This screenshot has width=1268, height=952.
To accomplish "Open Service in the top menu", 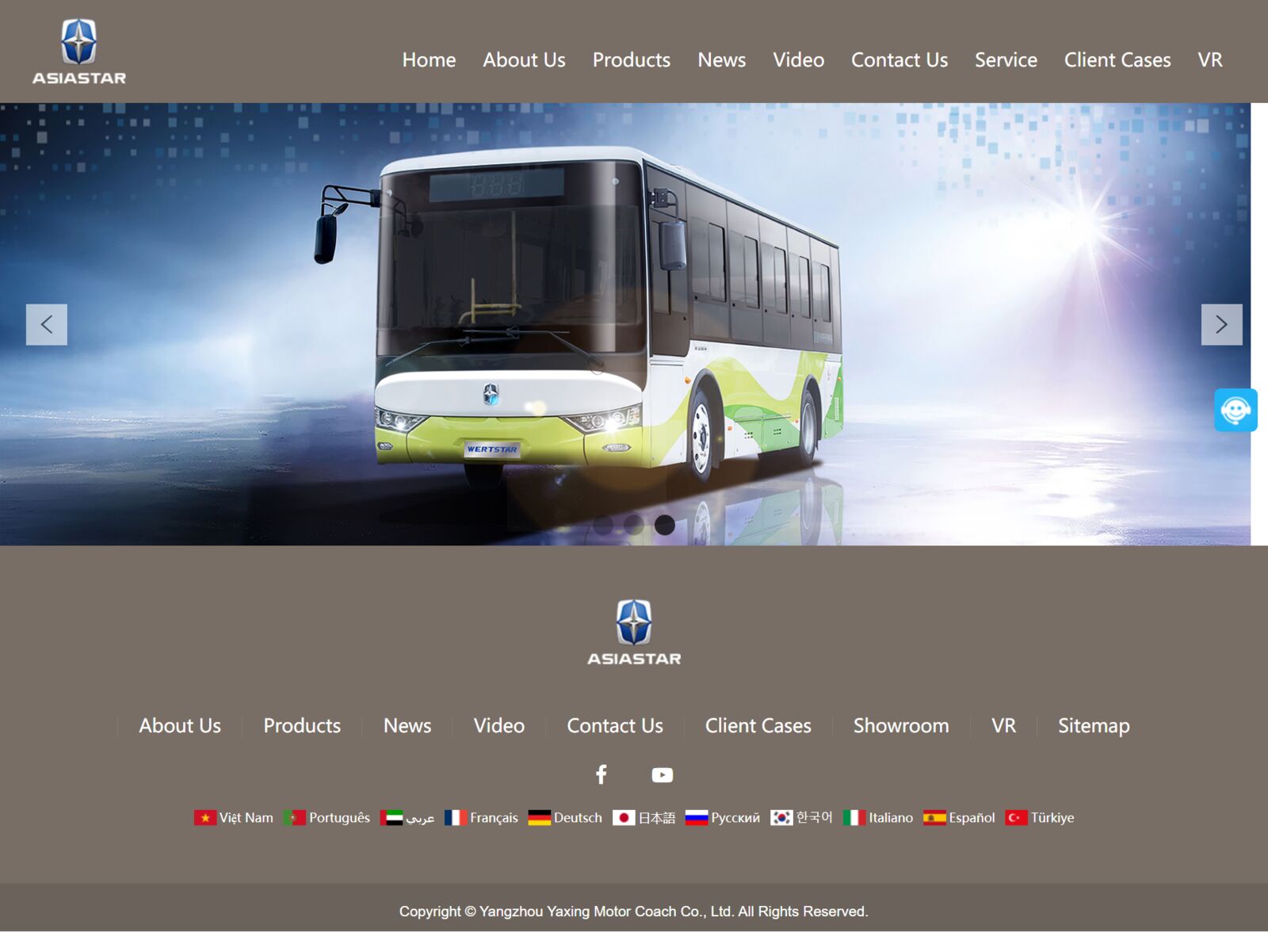I will [x=1006, y=59].
